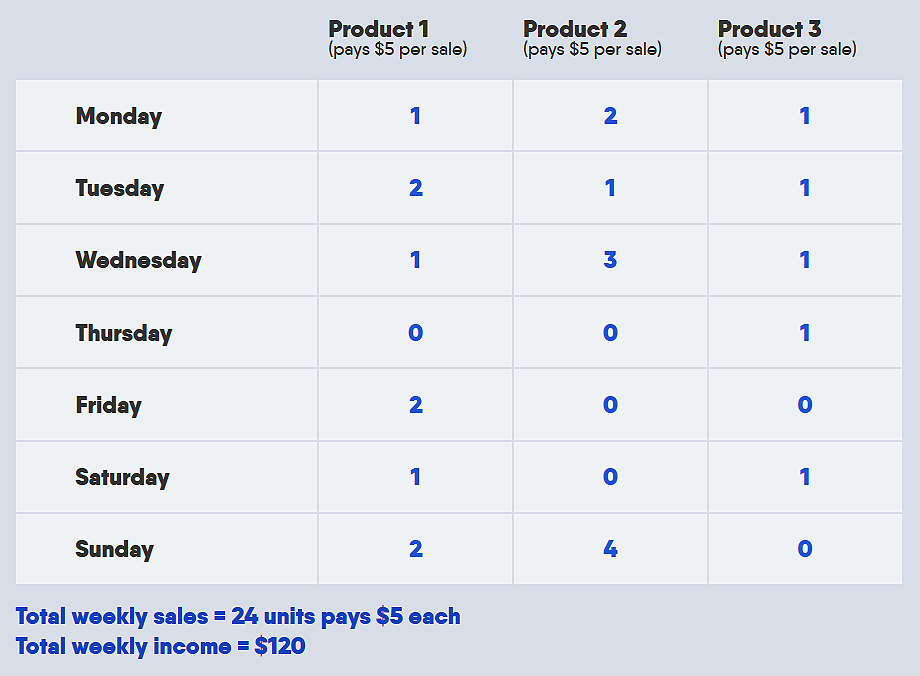Select the Saturday row label
The image size is (920, 676).
click(122, 477)
